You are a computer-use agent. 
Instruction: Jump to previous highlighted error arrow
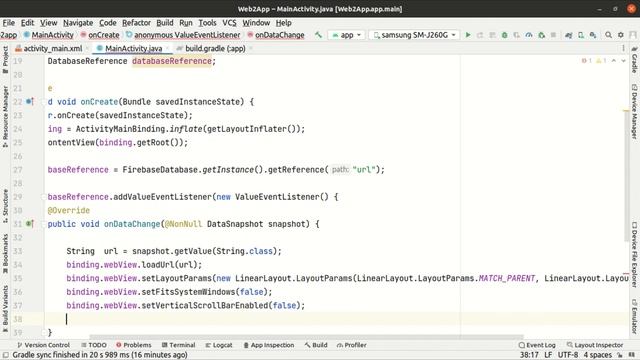coord(614,61)
